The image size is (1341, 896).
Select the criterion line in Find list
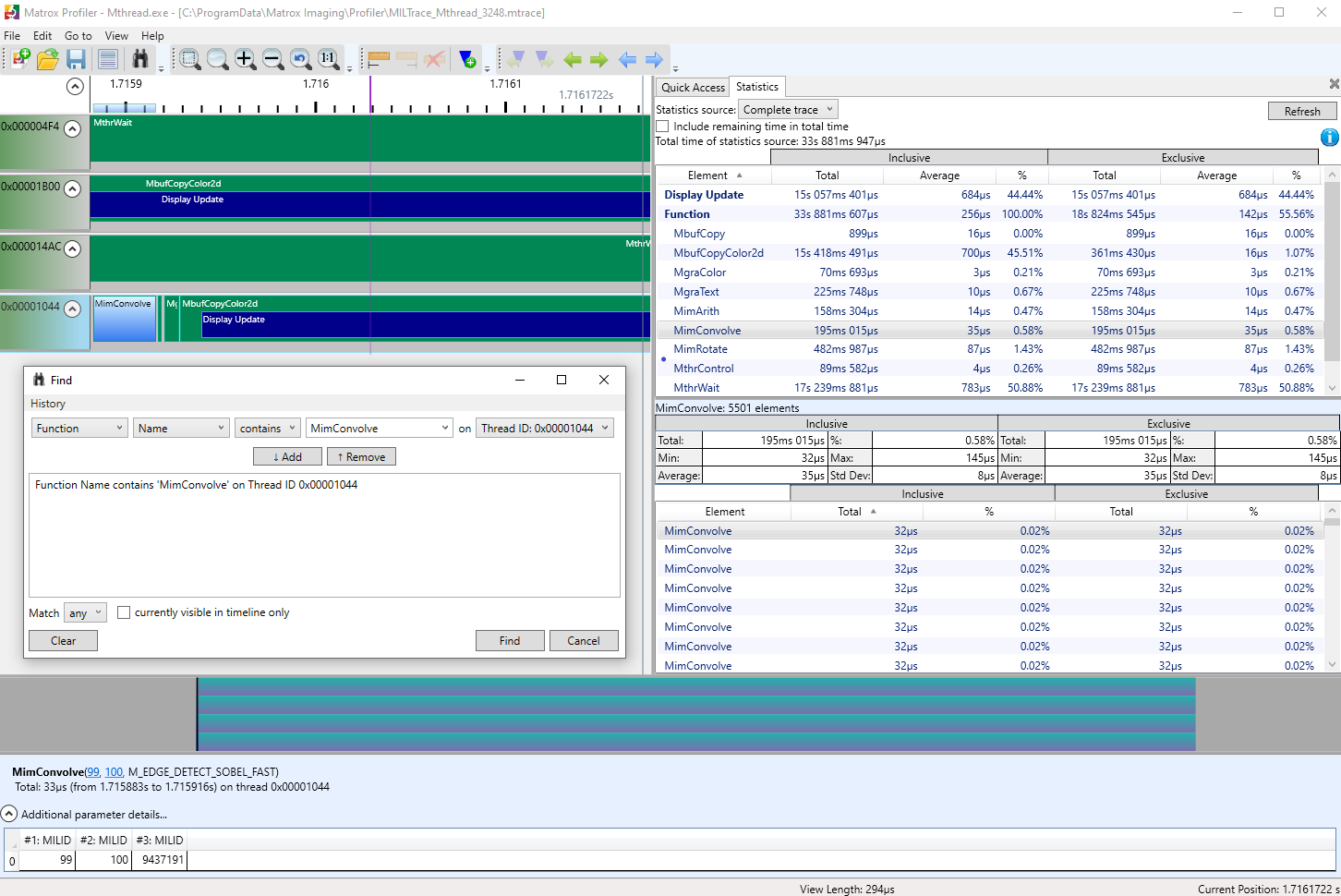pos(196,485)
